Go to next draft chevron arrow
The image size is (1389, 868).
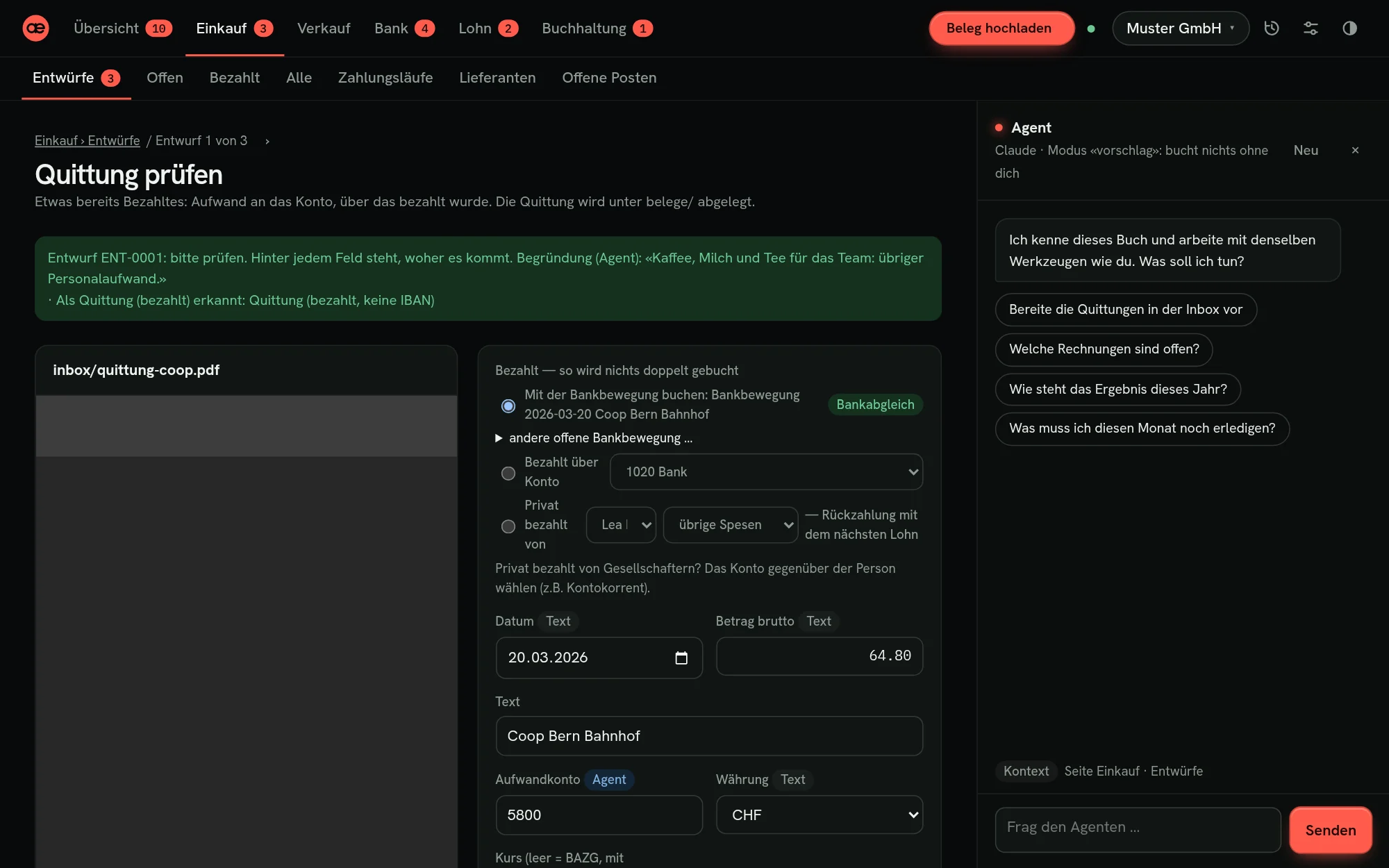tap(267, 141)
